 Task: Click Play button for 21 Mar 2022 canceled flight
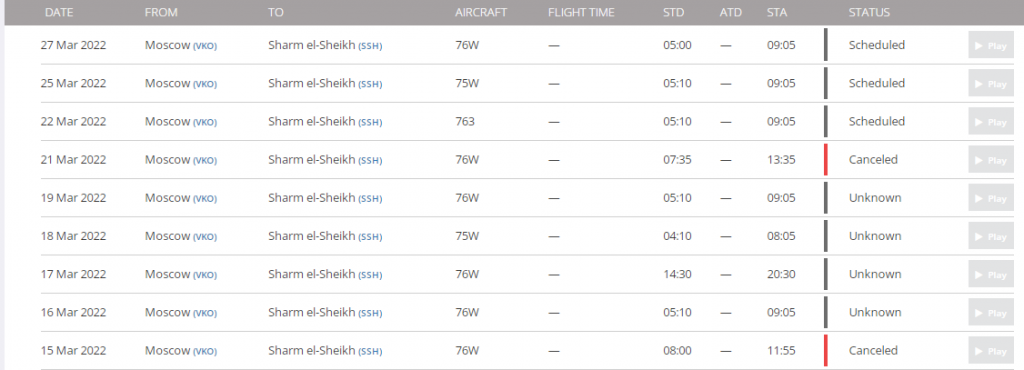pos(991,160)
